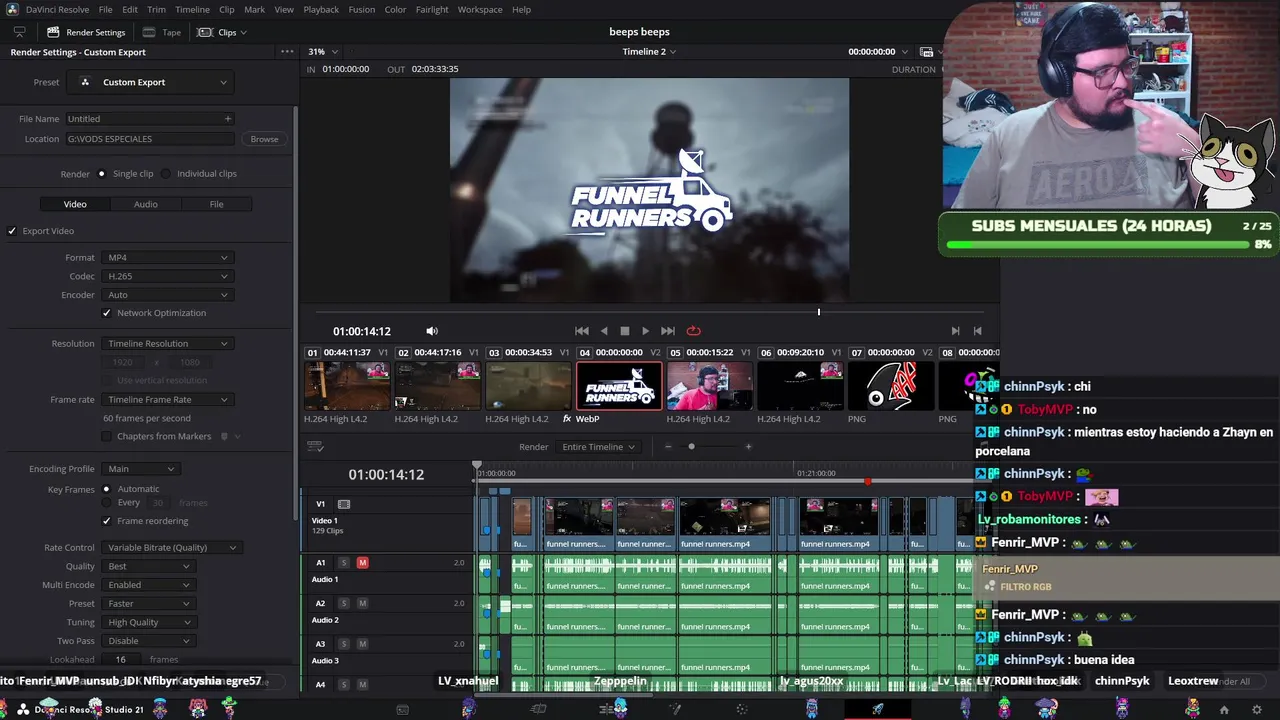Select Single clip render option
This screenshot has height=720, width=1280.
(101, 174)
